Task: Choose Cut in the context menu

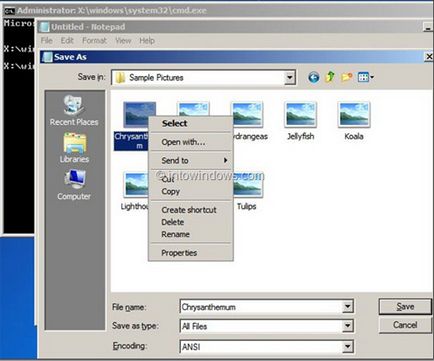Action: pyautogui.click(x=190, y=179)
